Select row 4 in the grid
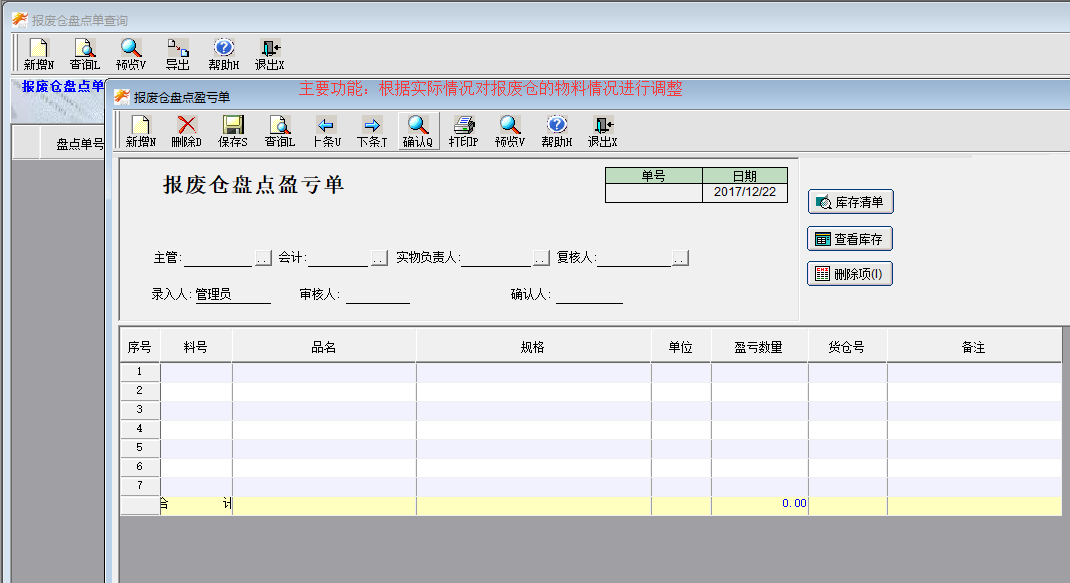 (x=140, y=429)
